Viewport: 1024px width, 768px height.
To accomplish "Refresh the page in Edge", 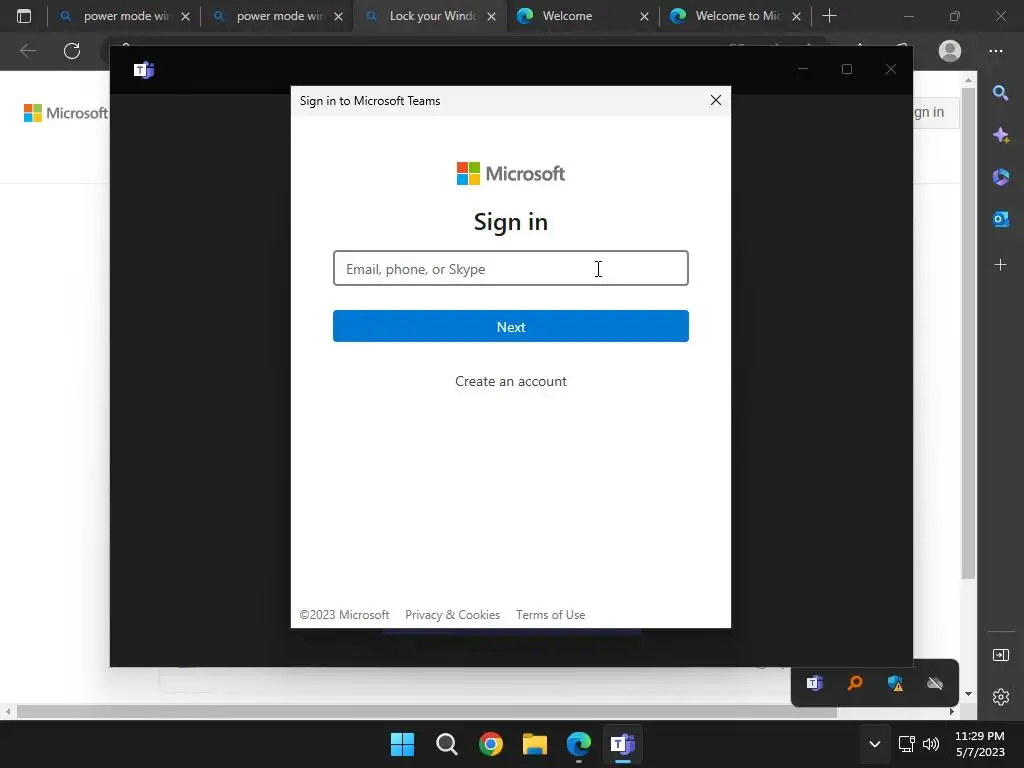I will [x=72, y=51].
